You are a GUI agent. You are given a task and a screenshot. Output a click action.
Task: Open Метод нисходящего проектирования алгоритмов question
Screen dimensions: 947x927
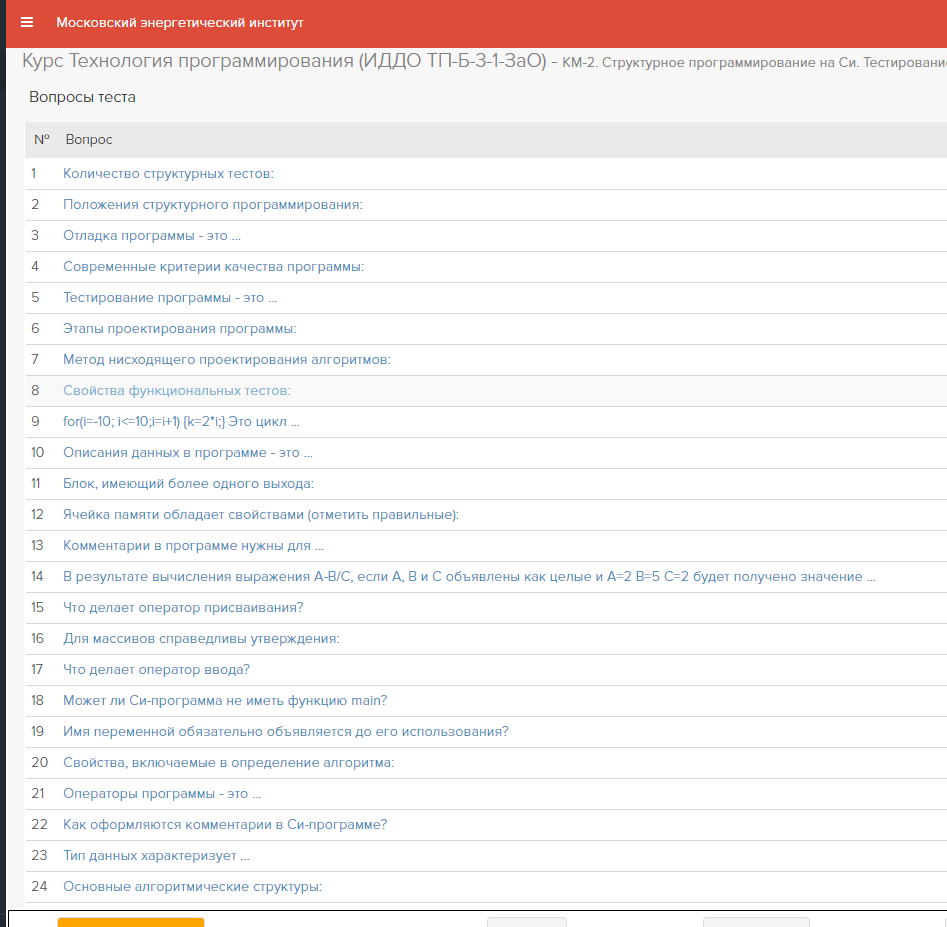coord(227,360)
